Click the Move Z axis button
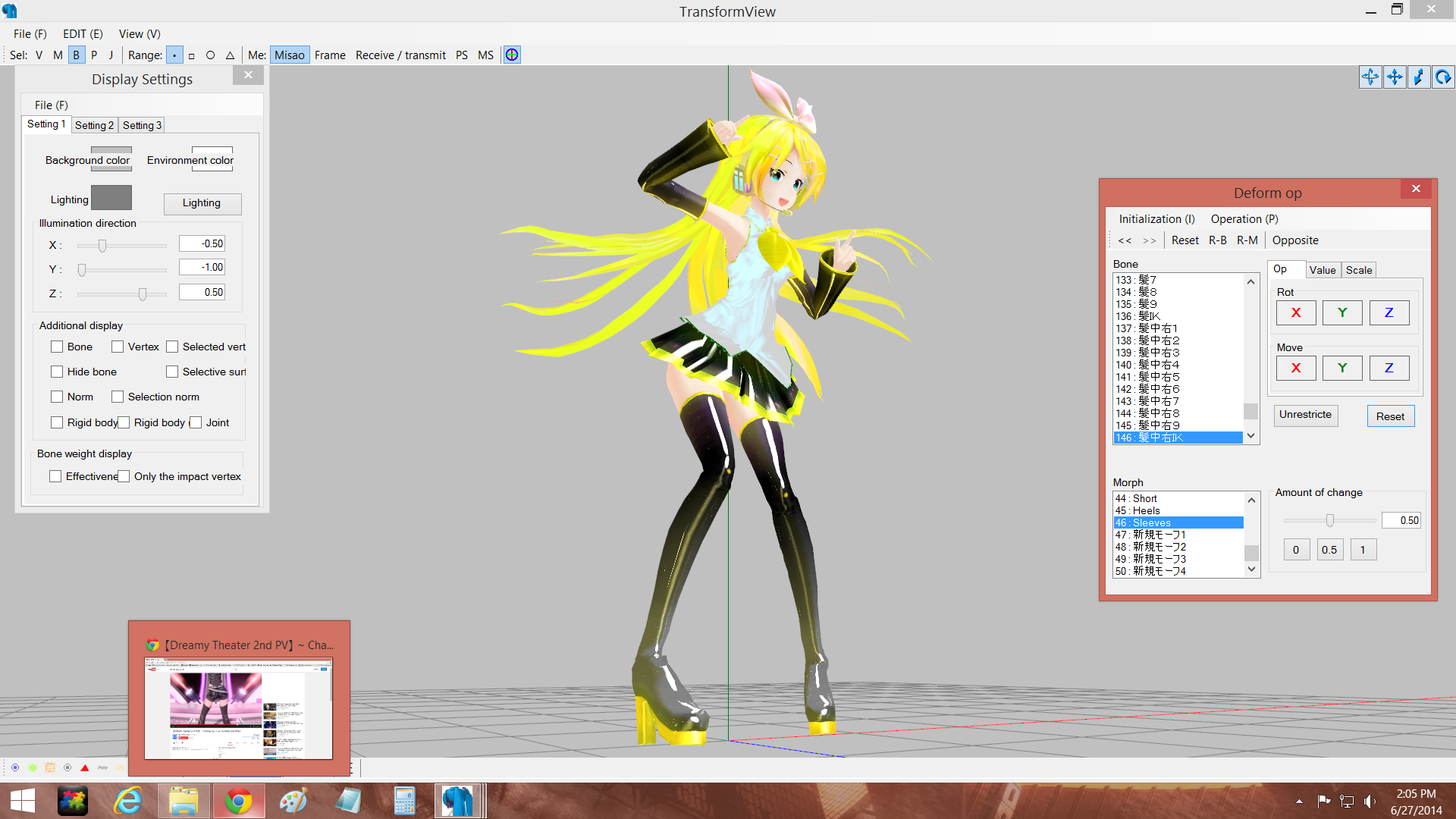 (x=1389, y=368)
